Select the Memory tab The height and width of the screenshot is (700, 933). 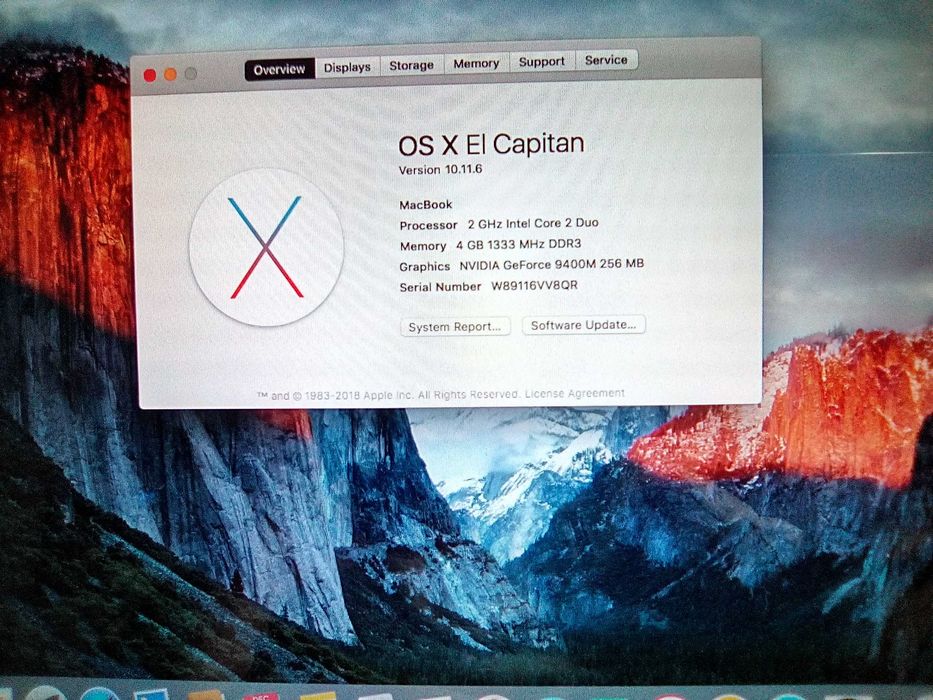click(476, 63)
